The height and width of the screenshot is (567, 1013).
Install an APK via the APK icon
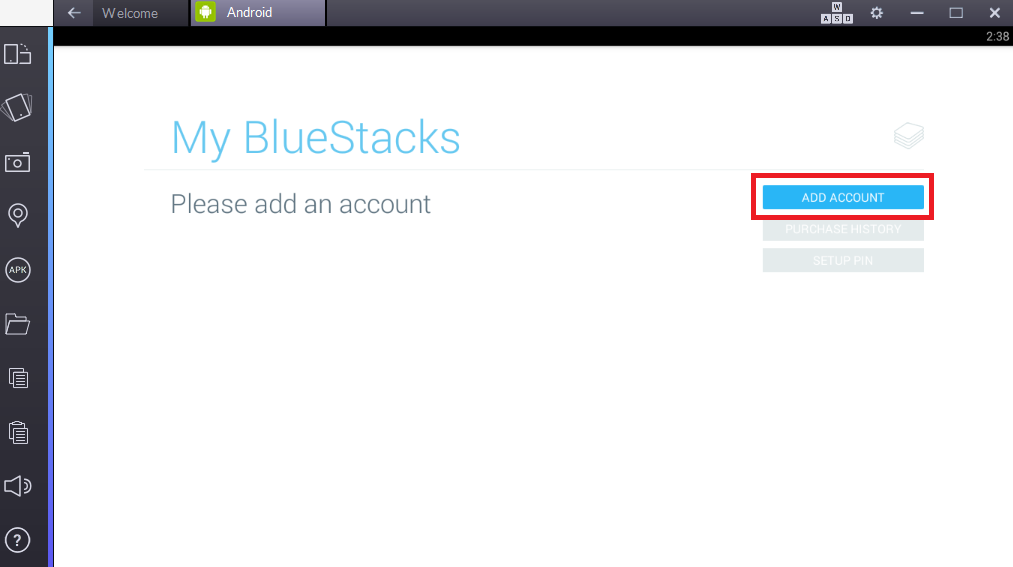click(x=17, y=270)
